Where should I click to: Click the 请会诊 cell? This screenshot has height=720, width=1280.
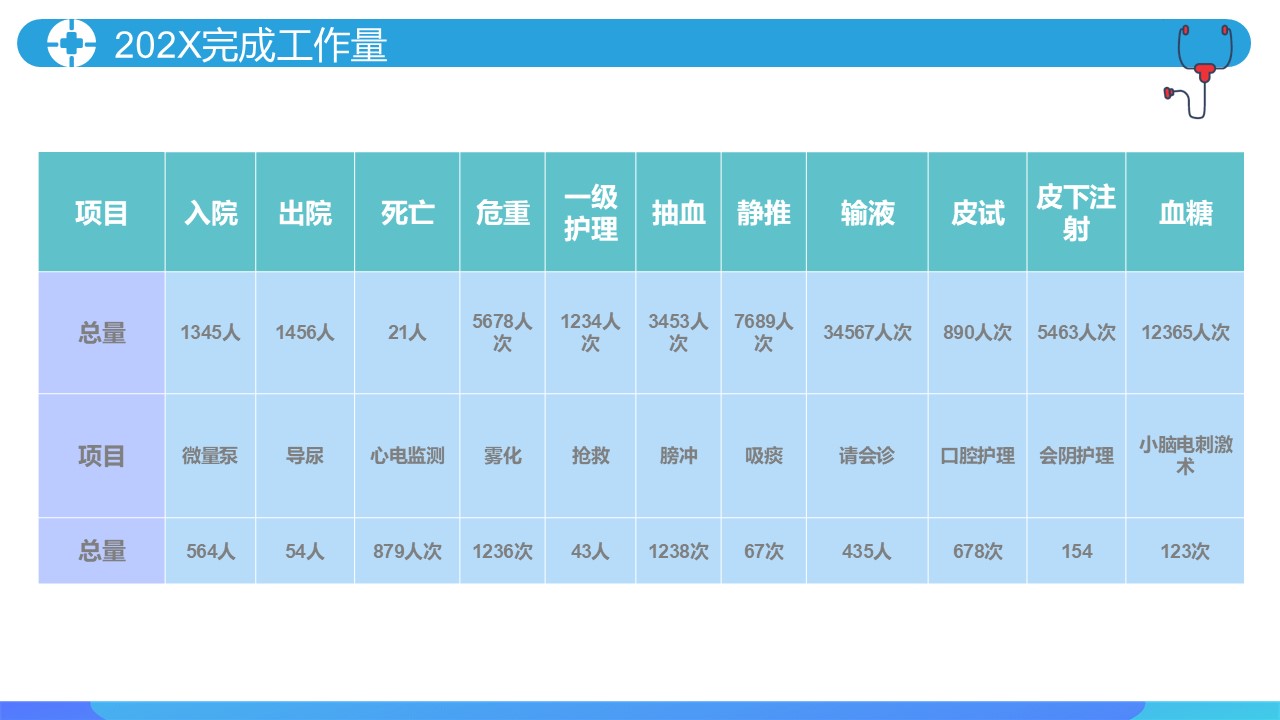868,456
